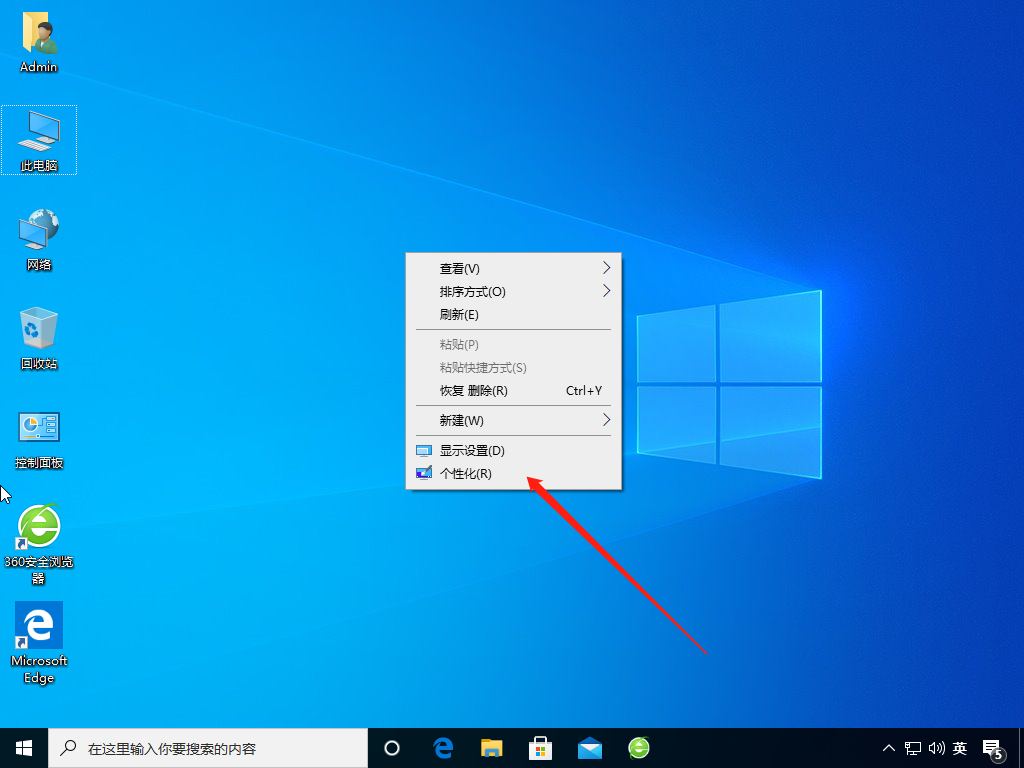Click the Windows Start button
Screen dimensions: 1024x768
pos(24,748)
